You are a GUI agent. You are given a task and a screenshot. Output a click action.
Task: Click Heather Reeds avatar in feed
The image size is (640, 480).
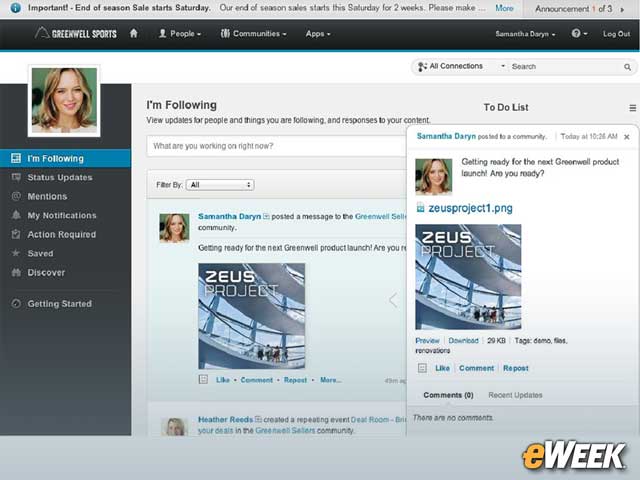click(x=175, y=427)
